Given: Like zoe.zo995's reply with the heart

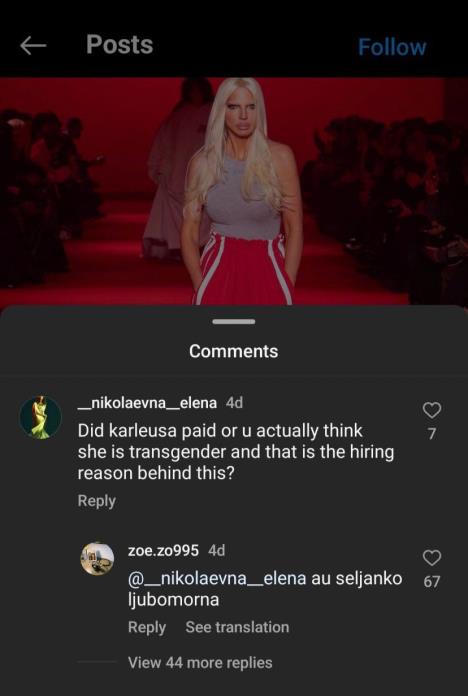Looking at the screenshot, I should point(432,558).
